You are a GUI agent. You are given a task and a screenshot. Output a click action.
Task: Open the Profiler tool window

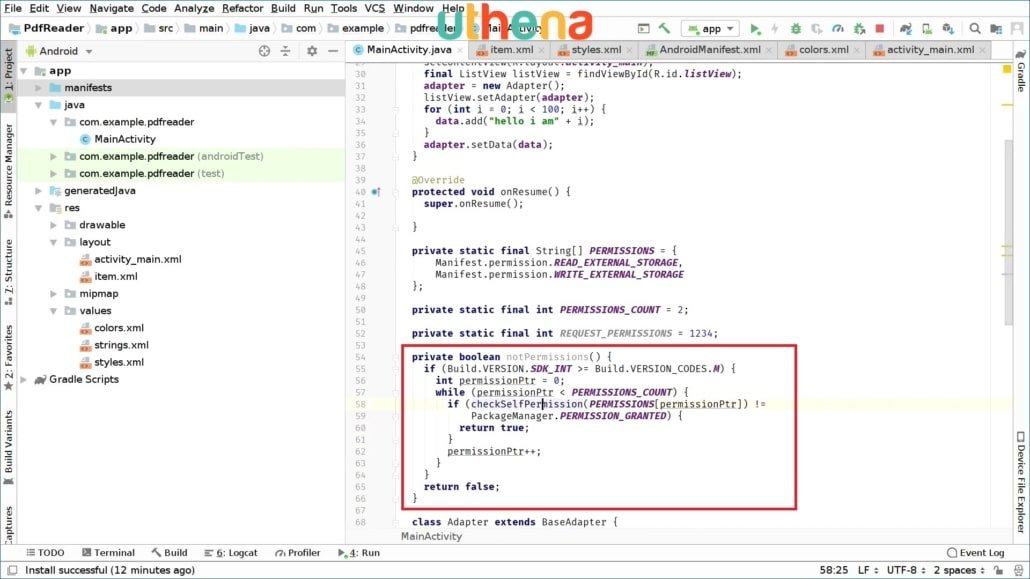[x=298, y=553]
